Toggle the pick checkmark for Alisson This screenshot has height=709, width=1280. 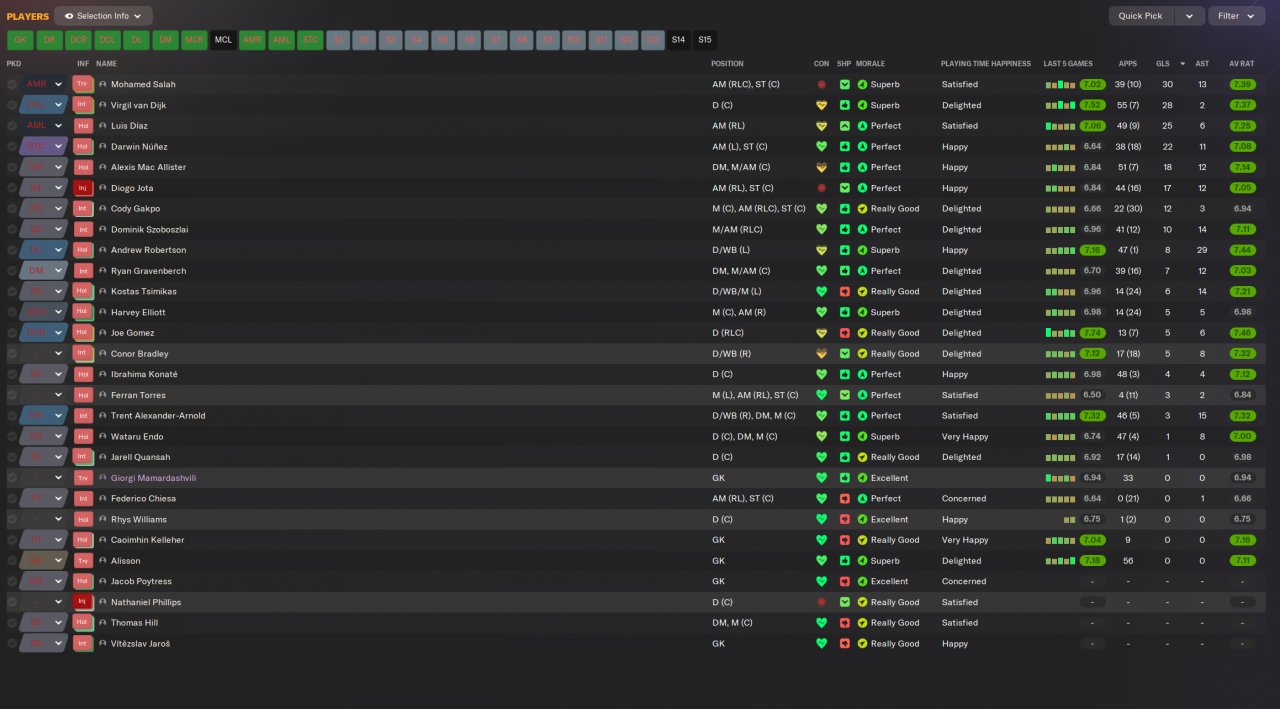(x=12, y=561)
